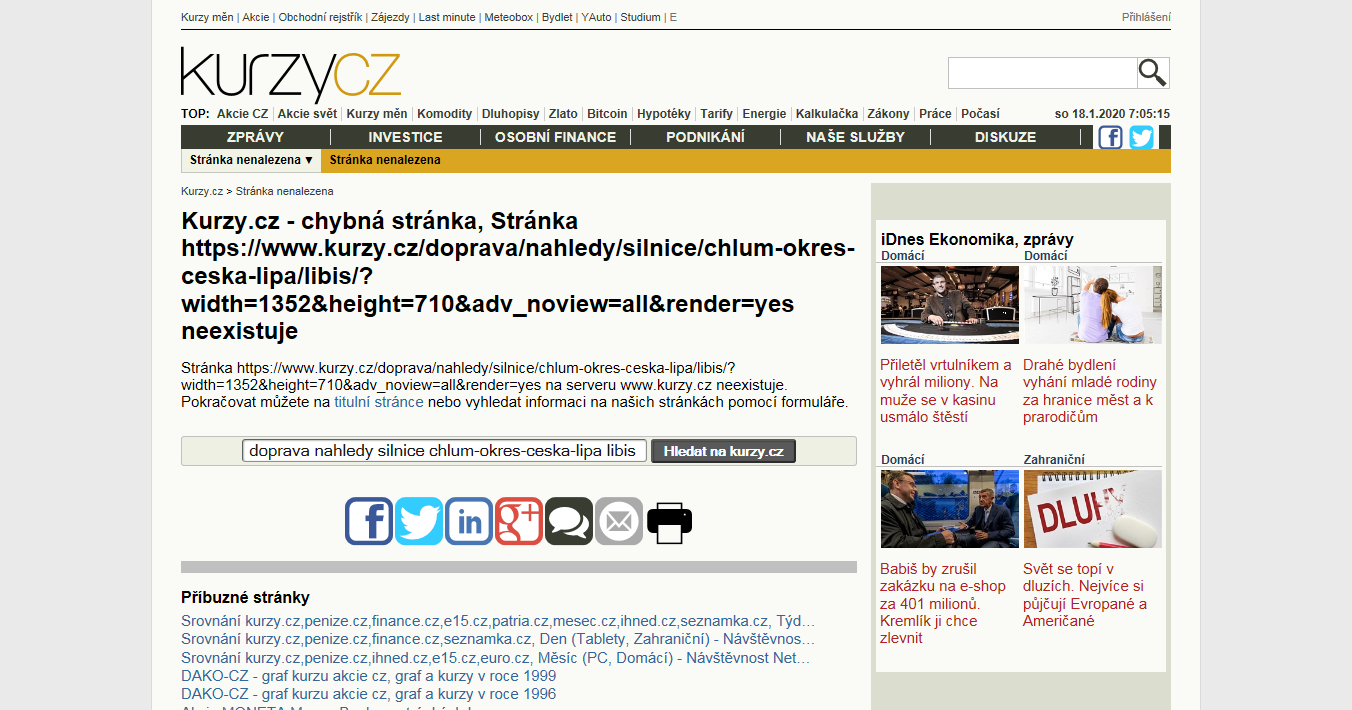Open casino man article thumbnail
Image resolution: width=1352 pixels, height=710 pixels.
coord(950,305)
